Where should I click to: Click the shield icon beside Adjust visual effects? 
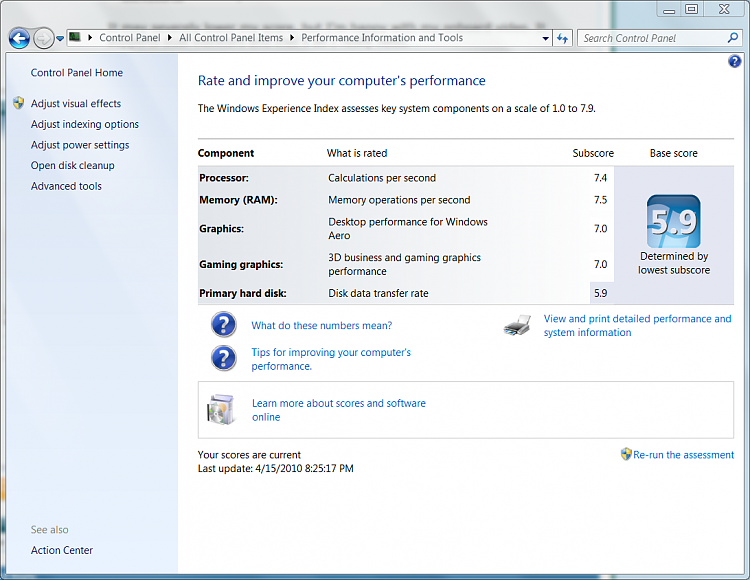tap(19, 103)
